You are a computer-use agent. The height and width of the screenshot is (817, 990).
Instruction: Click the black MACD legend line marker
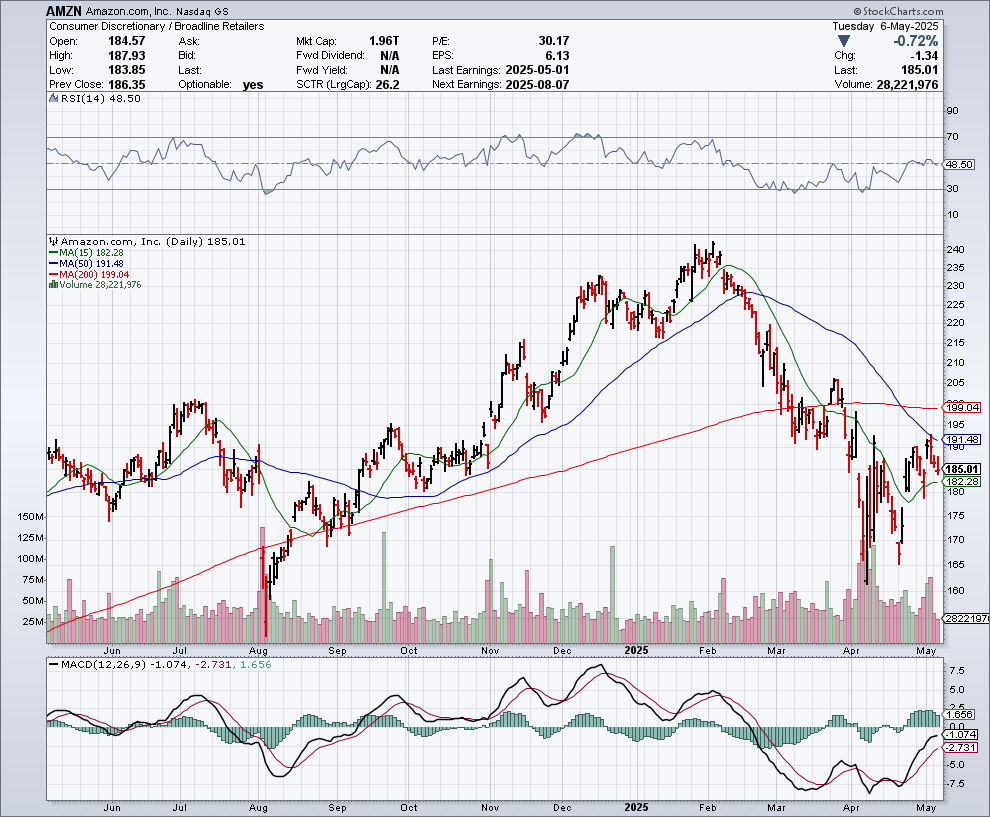point(54,664)
